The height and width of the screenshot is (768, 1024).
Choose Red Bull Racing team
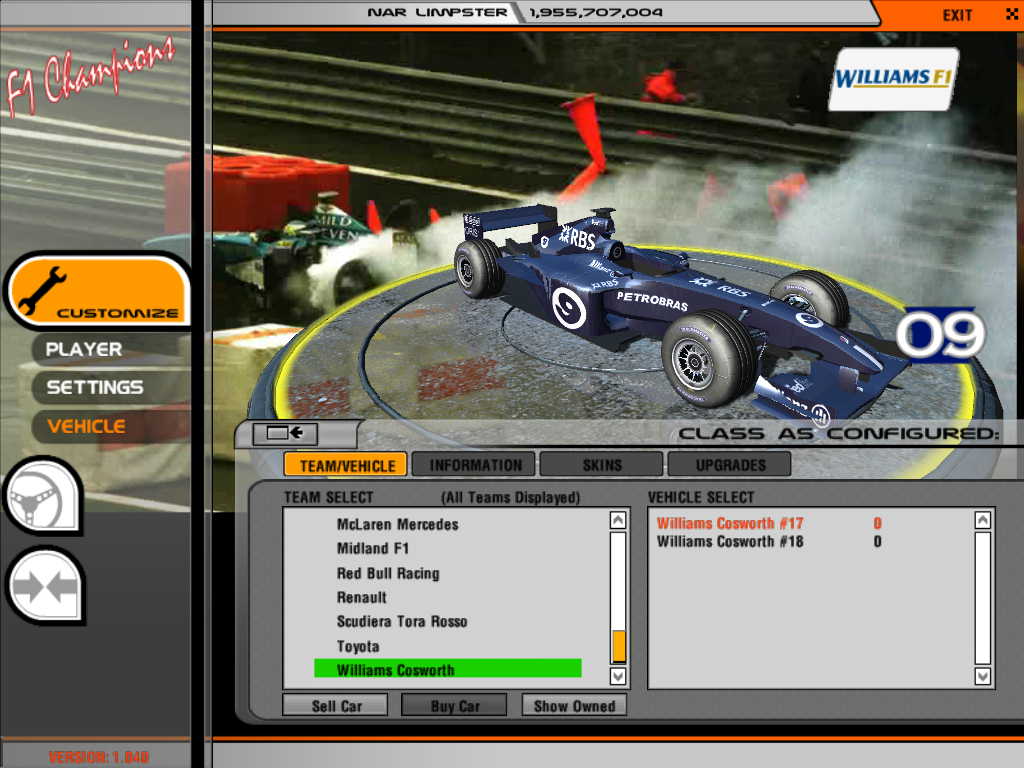(388, 573)
